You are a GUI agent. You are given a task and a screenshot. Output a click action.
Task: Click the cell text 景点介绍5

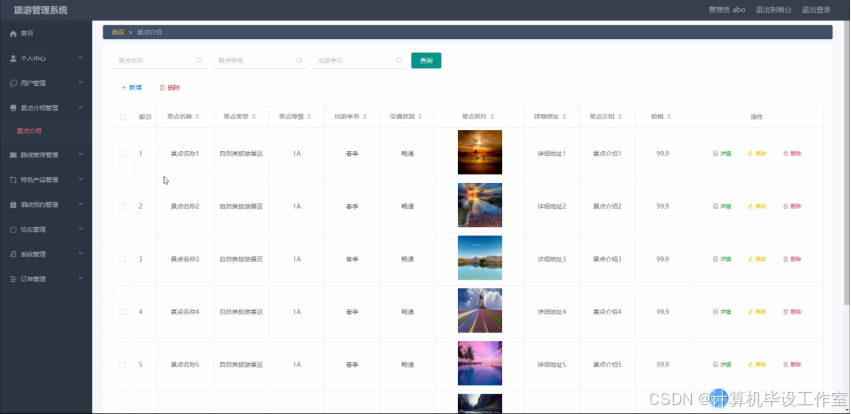click(607, 365)
